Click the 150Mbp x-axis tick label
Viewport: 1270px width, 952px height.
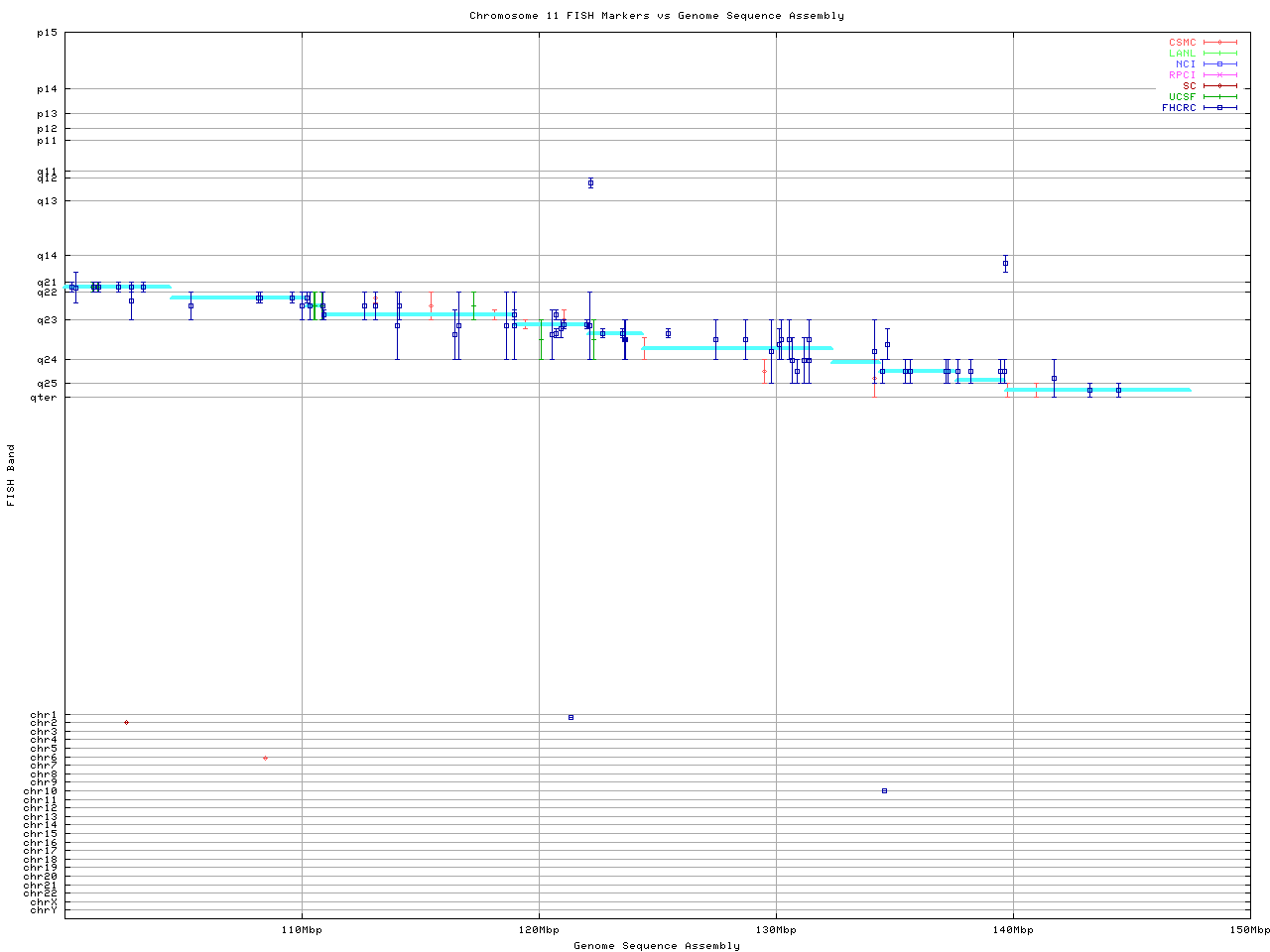tap(1249, 930)
